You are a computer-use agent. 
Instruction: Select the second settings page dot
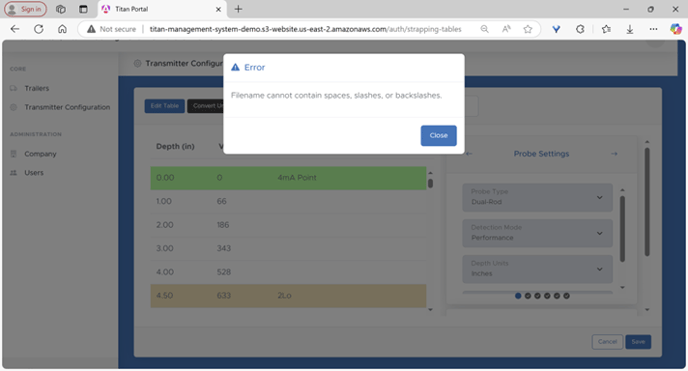pyautogui.click(x=528, y=296)
